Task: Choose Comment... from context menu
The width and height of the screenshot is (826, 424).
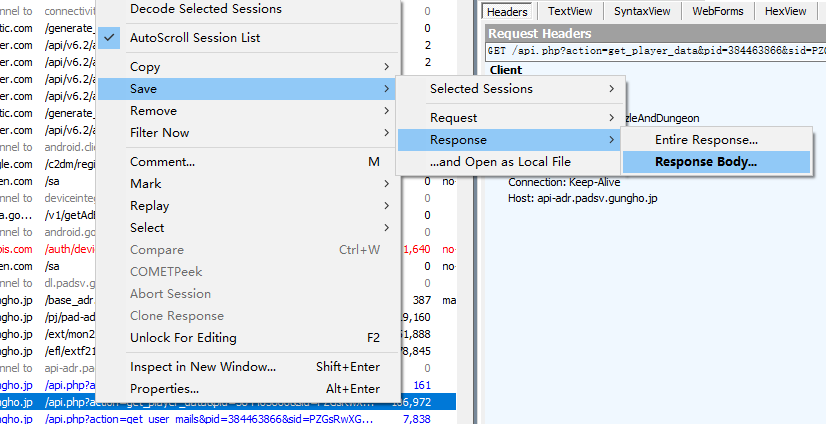Action: 162,162
